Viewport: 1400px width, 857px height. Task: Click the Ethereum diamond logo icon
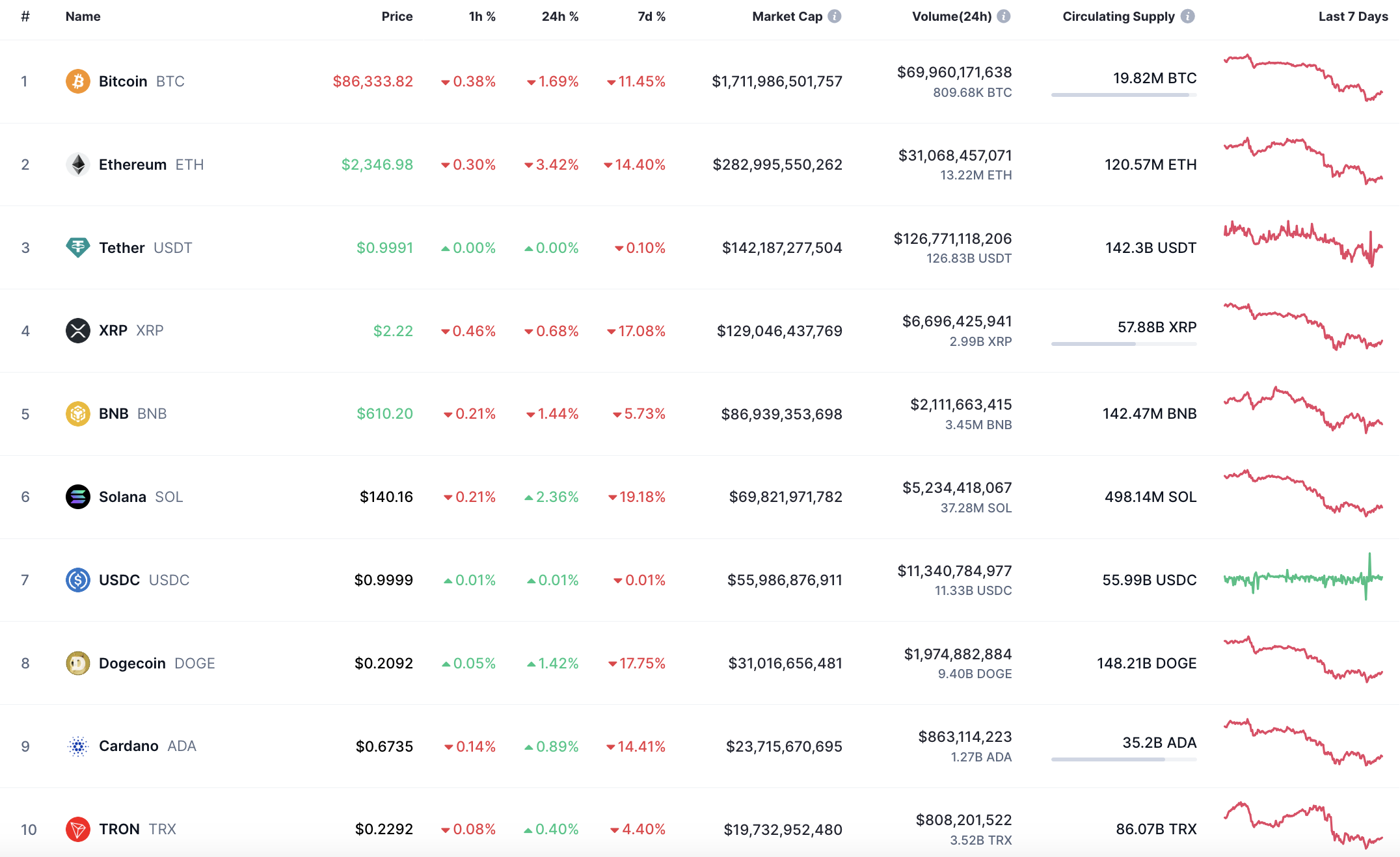click(x=77, y=165)
